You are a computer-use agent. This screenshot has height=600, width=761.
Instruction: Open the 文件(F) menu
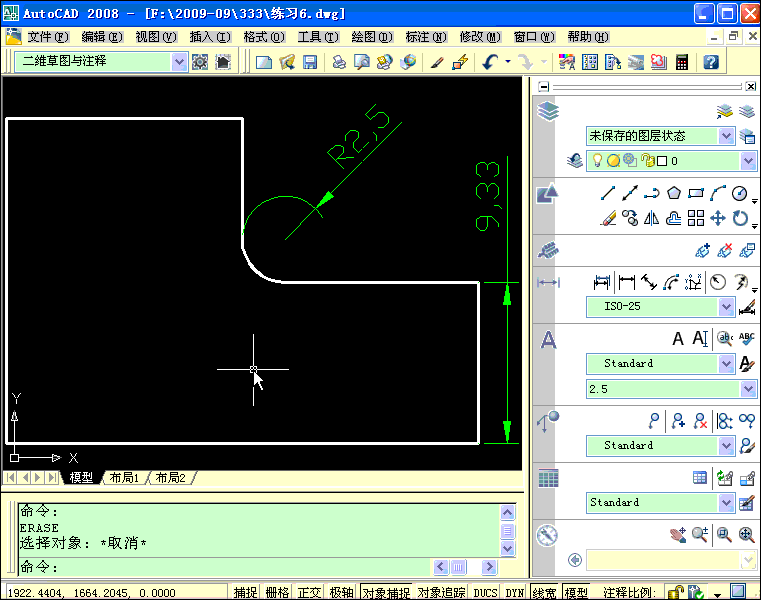click(48, 37)
